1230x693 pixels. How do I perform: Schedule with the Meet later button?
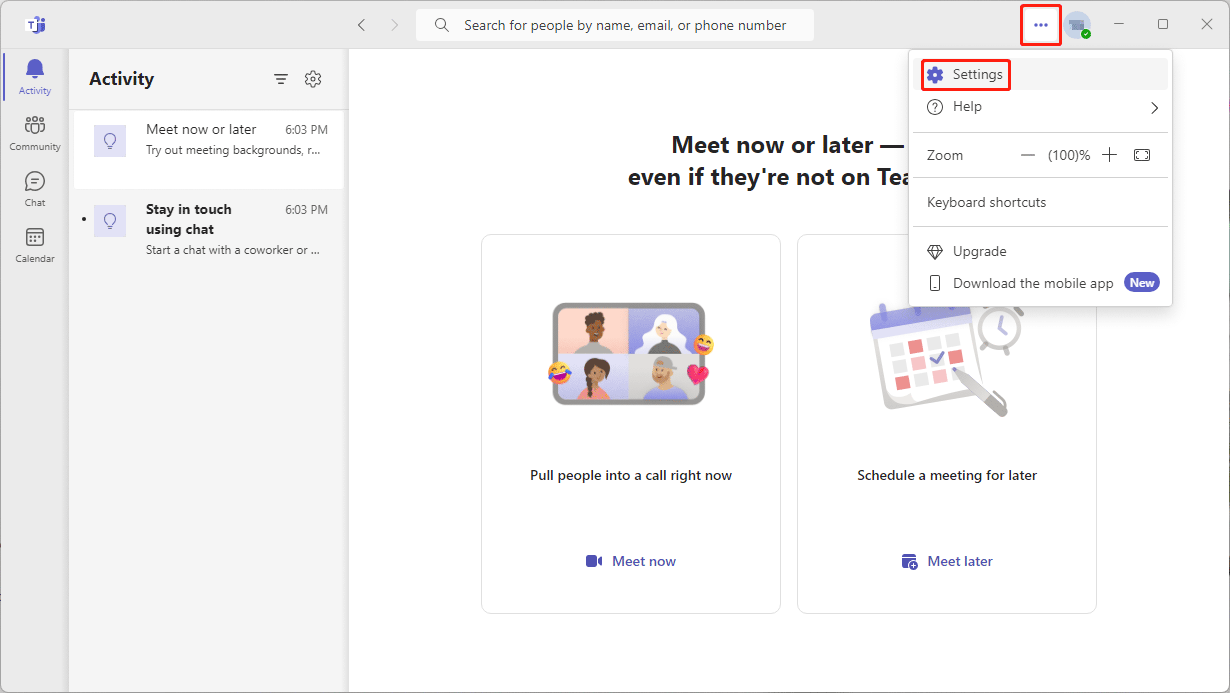[947, 561]
